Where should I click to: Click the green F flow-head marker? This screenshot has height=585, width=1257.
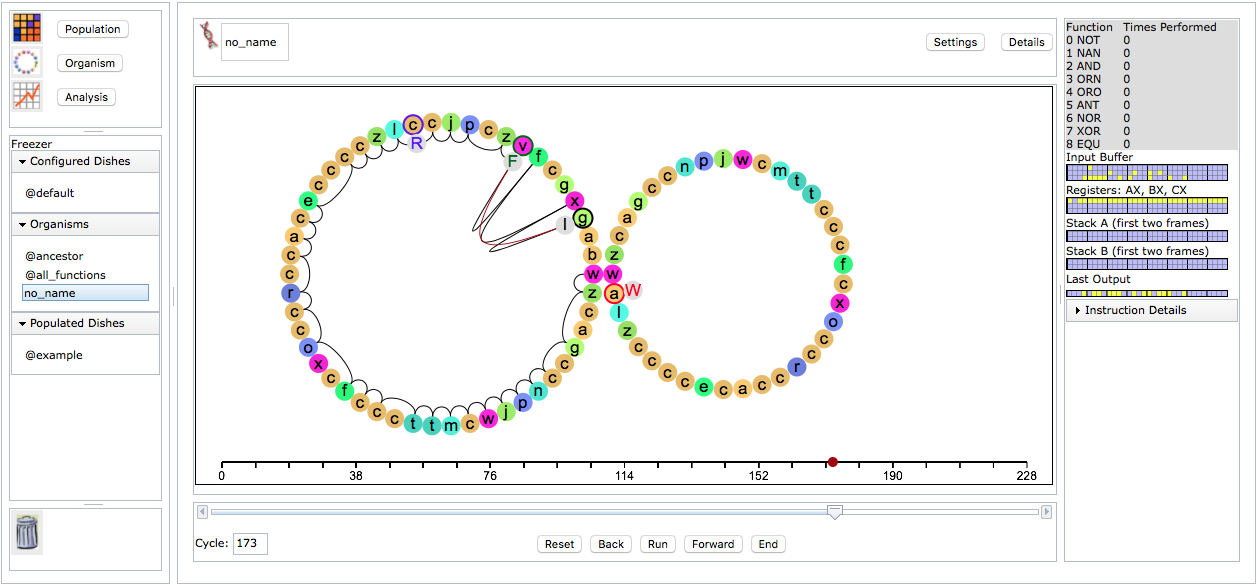(513, 161)
